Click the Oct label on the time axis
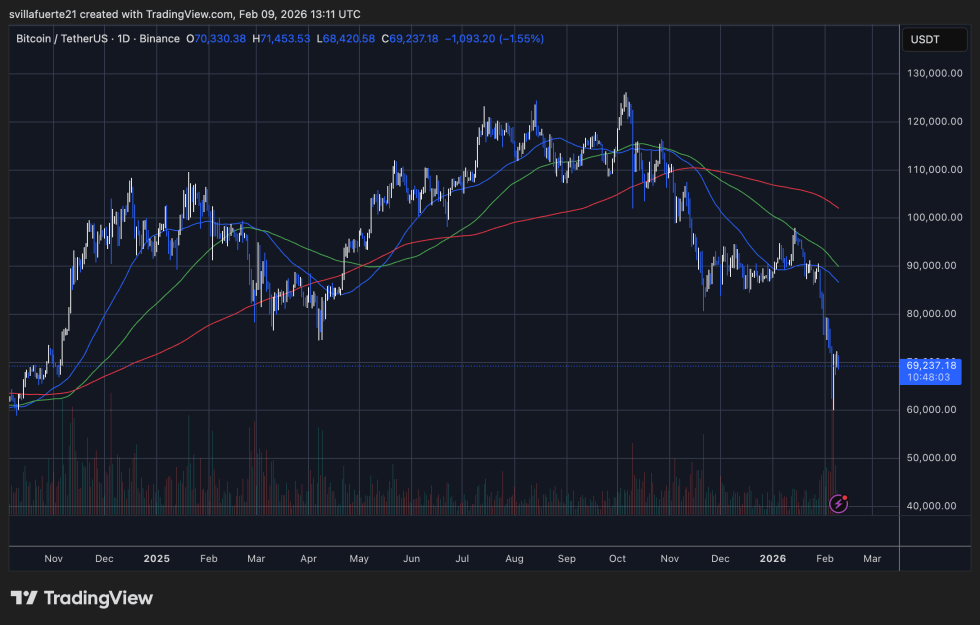 tap(617, 559)
